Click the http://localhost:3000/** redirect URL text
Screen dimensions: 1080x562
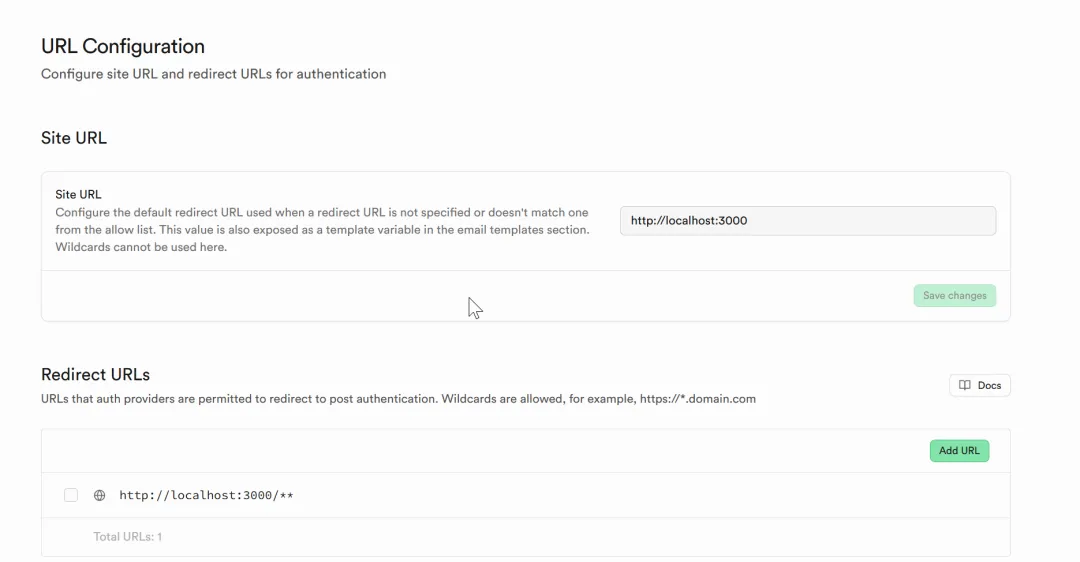[x=206, y=495]
